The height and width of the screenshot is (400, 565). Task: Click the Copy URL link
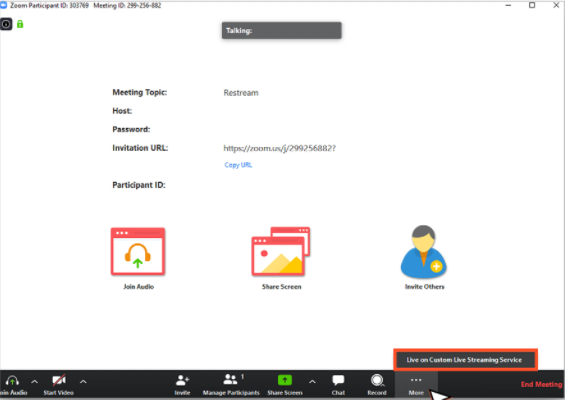238,165
